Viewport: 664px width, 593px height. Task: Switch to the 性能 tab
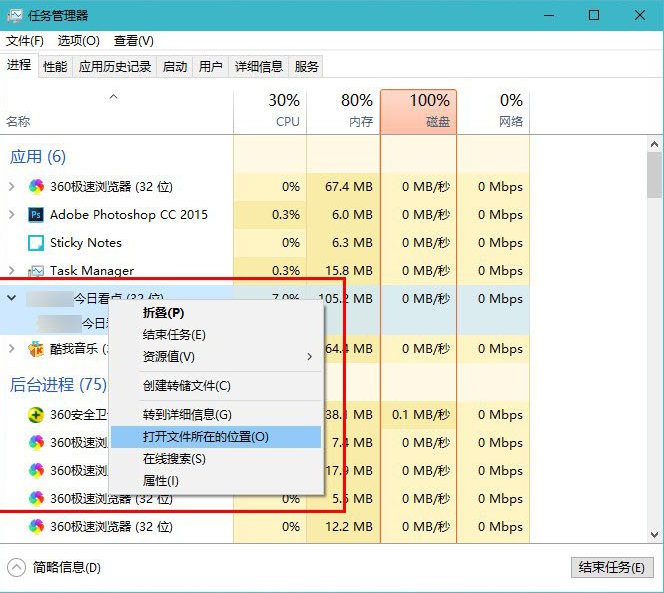coord(55,67)
